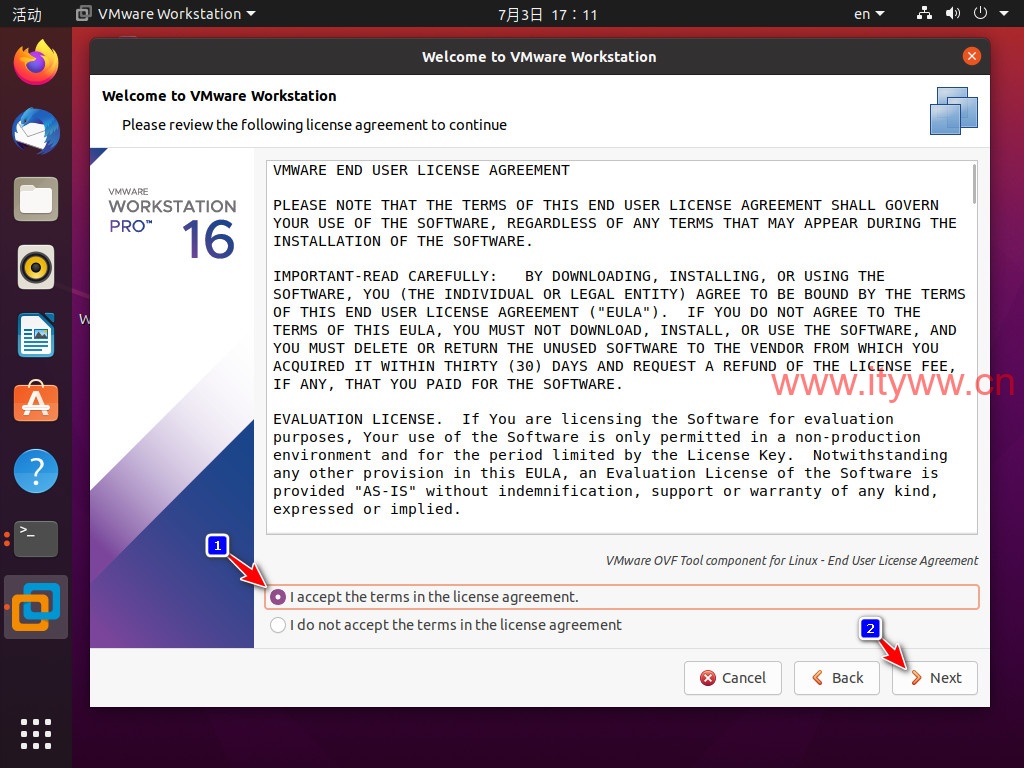Image resolution: width=1024 pixels, height=768 pixels.
Task: Open Rhythmbox music player in the dock
Action: click(36, 267)
